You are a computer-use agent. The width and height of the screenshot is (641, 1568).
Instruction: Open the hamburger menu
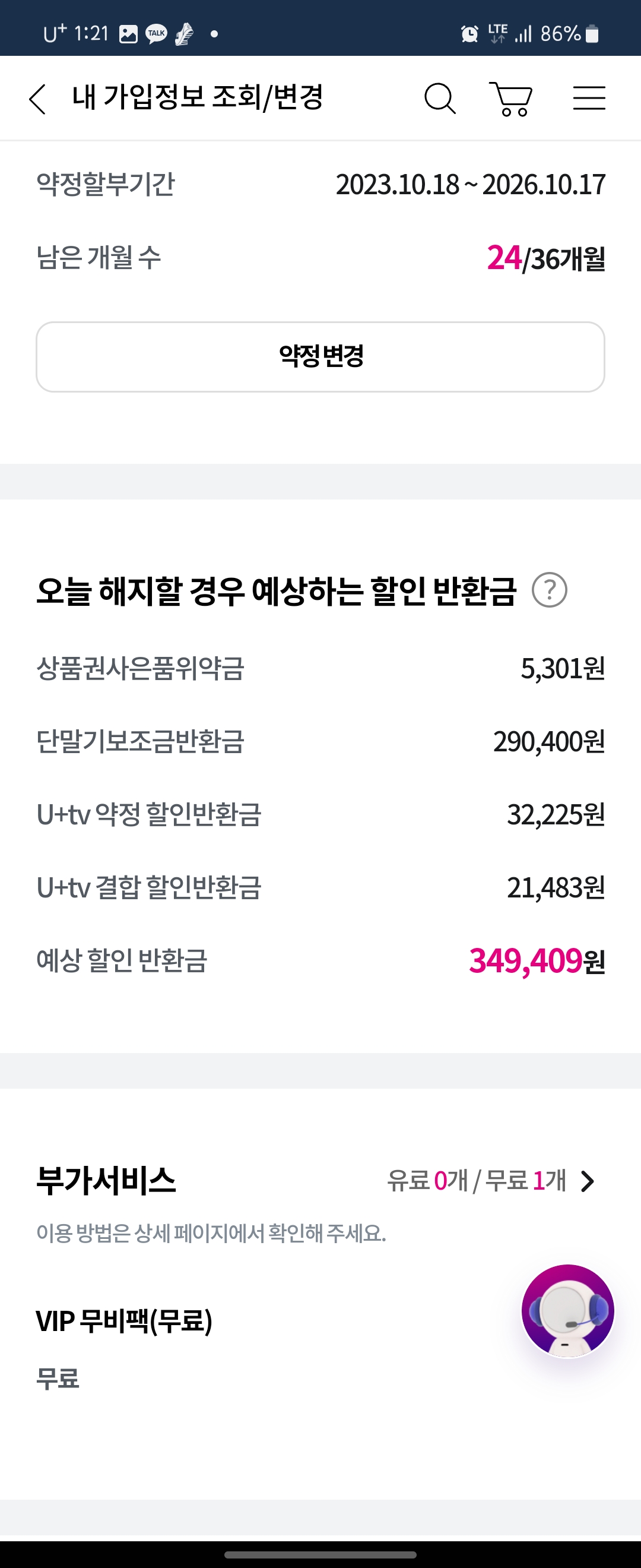pos(589,98)
